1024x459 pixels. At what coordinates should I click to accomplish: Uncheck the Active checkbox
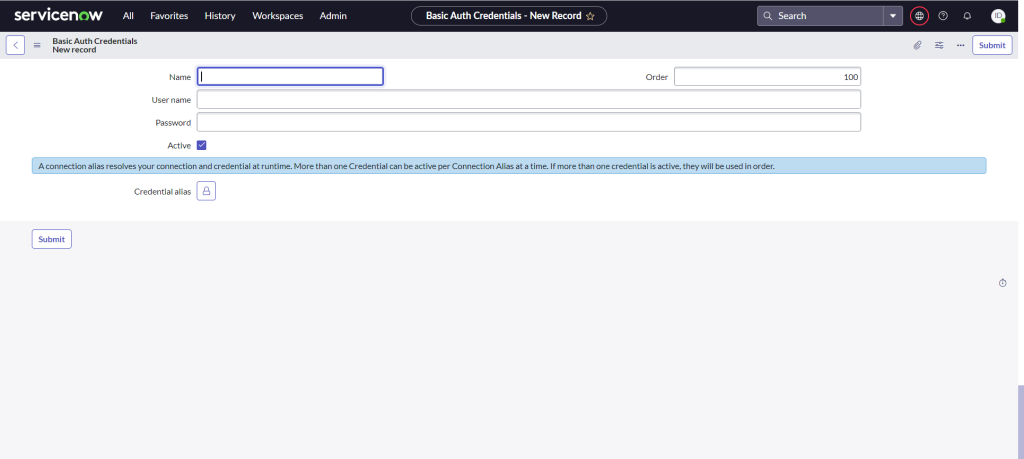pyautogui.click(x=202, y=145)
